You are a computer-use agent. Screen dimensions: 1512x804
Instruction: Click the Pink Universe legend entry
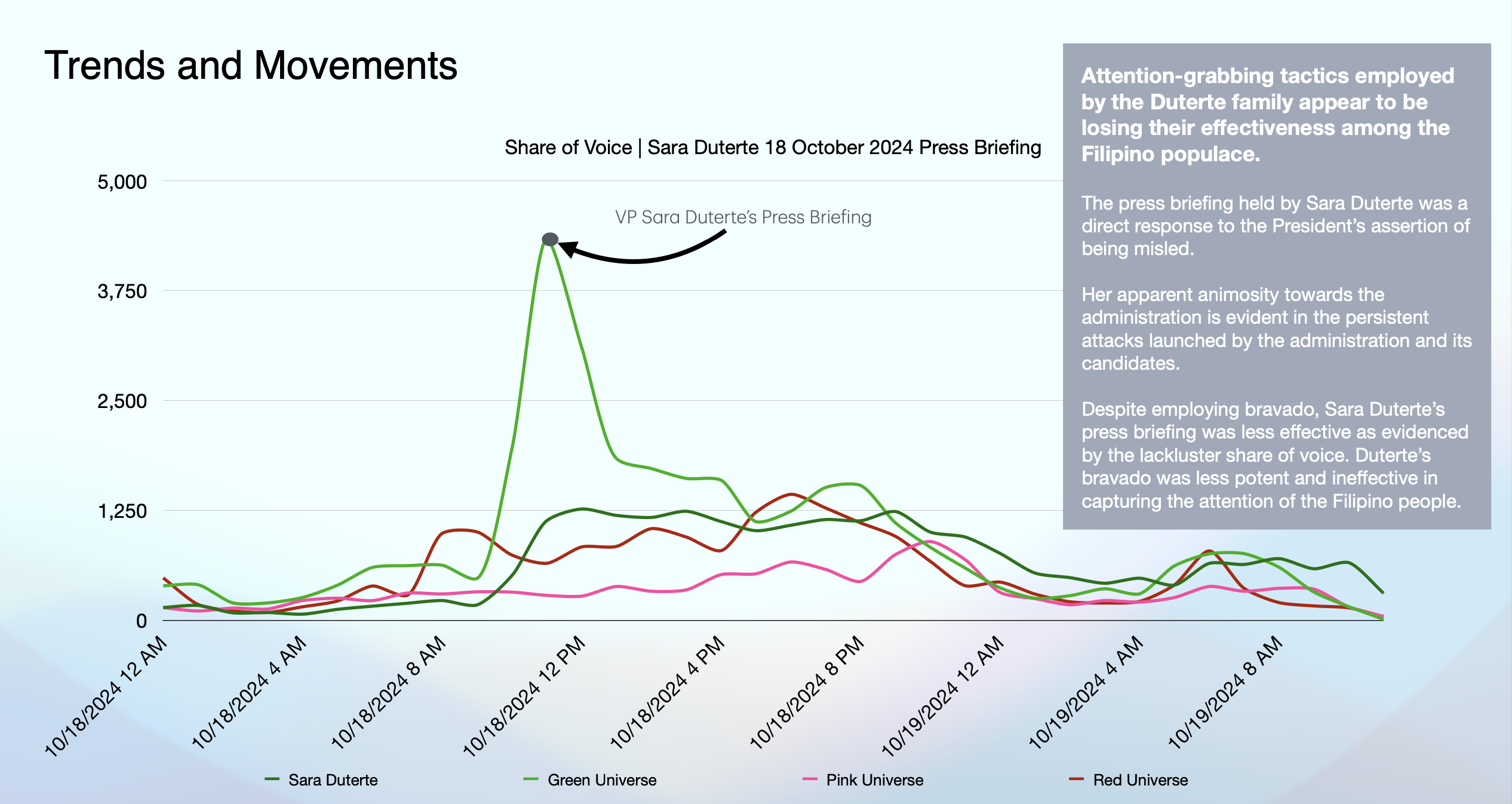tap(863, 780)
